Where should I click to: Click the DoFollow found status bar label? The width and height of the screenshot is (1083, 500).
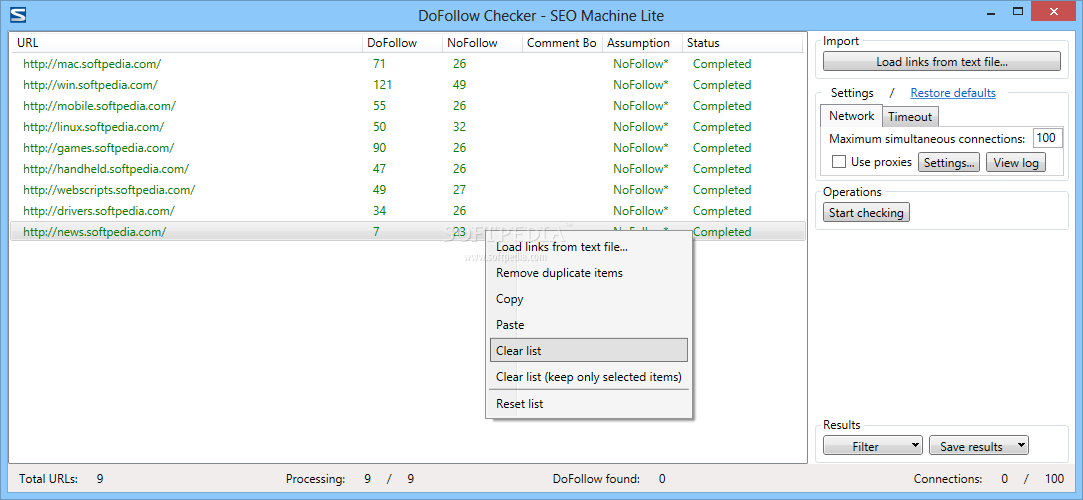click(x=596, y=479)
